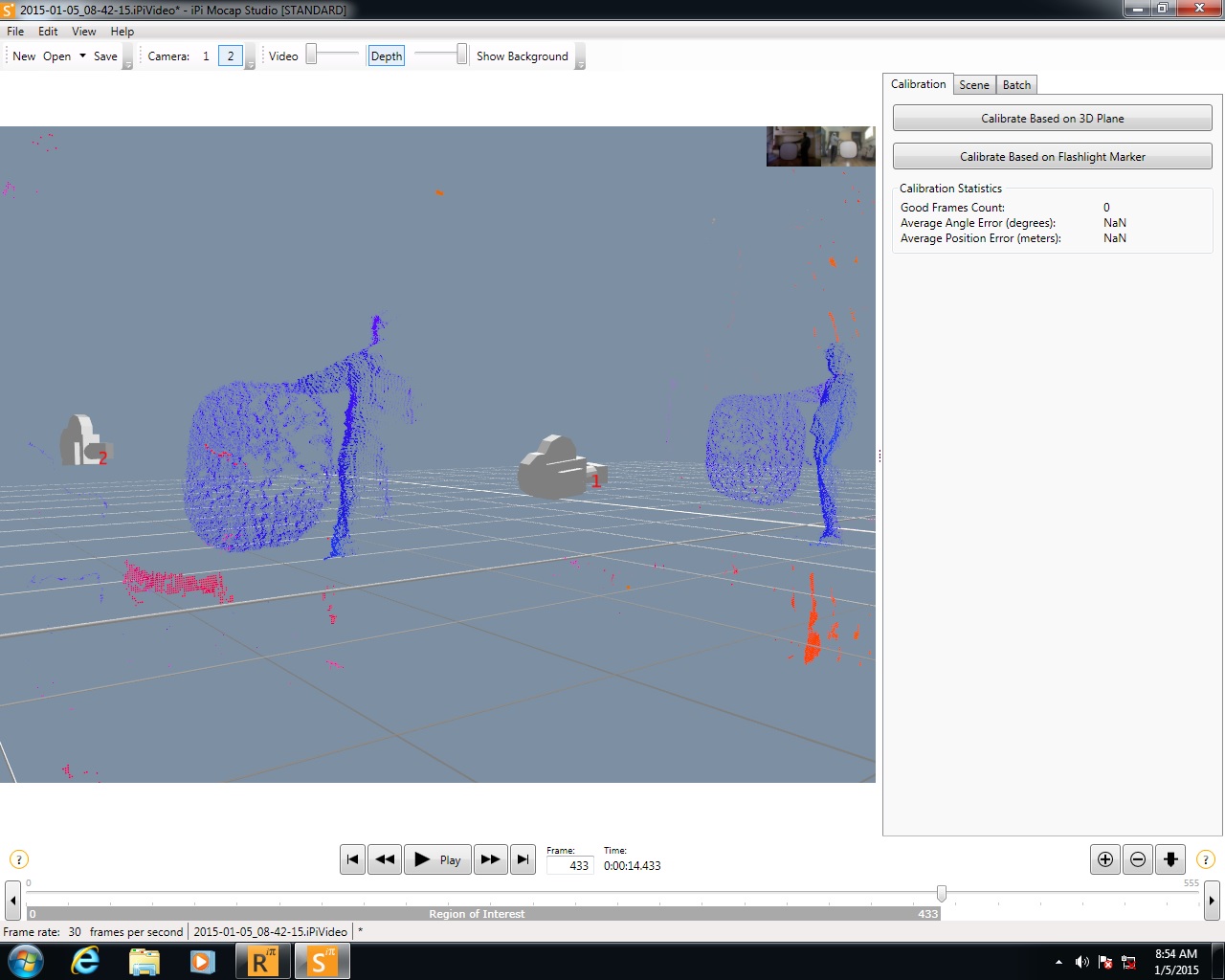The width and height of the screenshot is (1225, 980).
Task: Jump to last frame using skip-to-end icon
Action: [523, 859]
